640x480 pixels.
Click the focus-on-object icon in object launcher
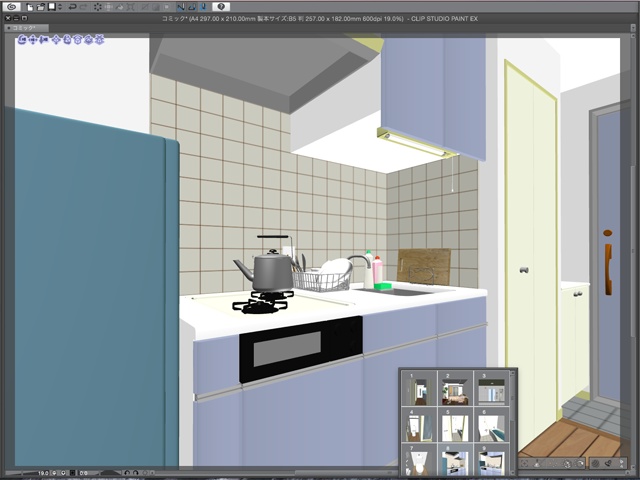(524, 464)
